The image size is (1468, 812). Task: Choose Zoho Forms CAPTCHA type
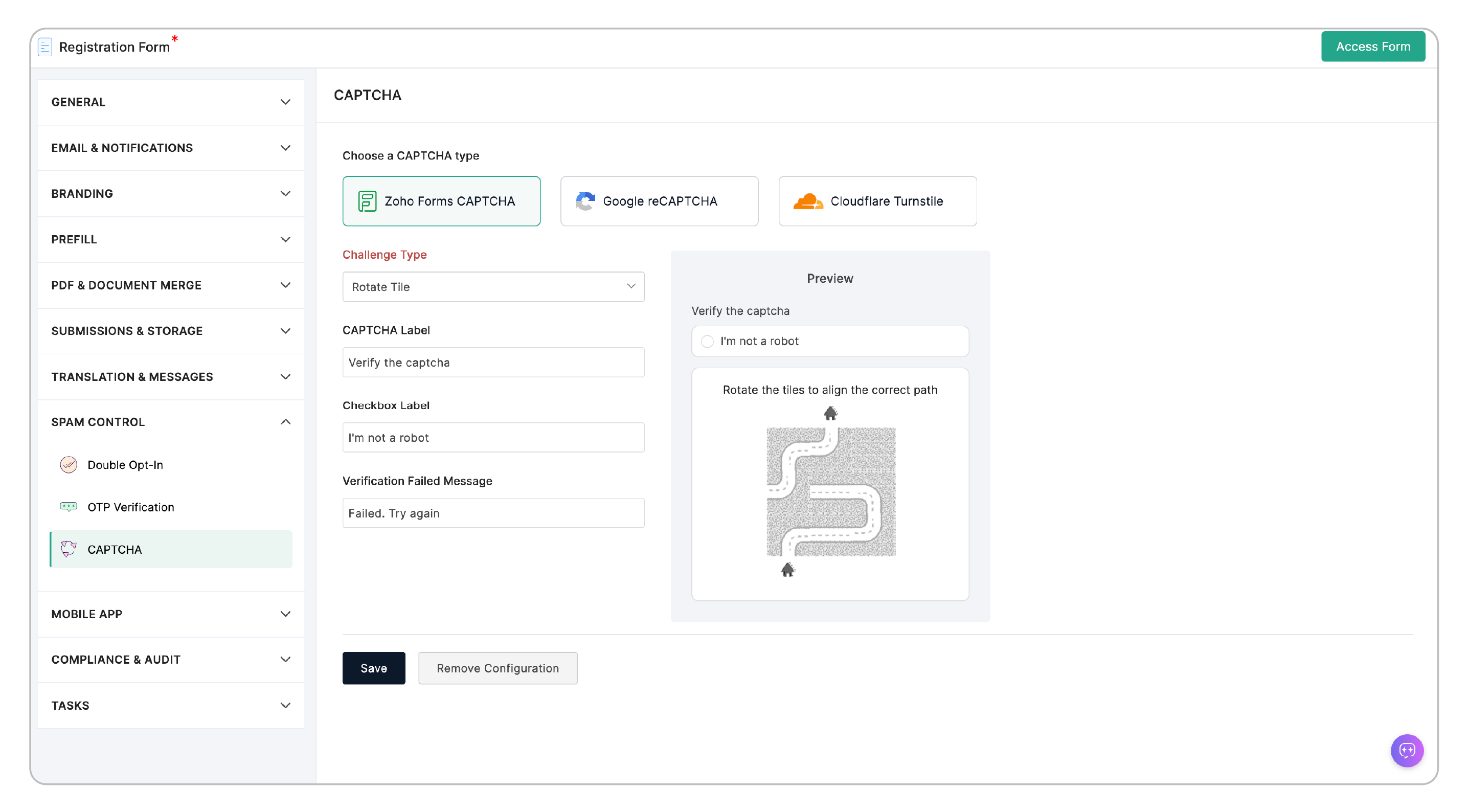(x=441, y=201)
